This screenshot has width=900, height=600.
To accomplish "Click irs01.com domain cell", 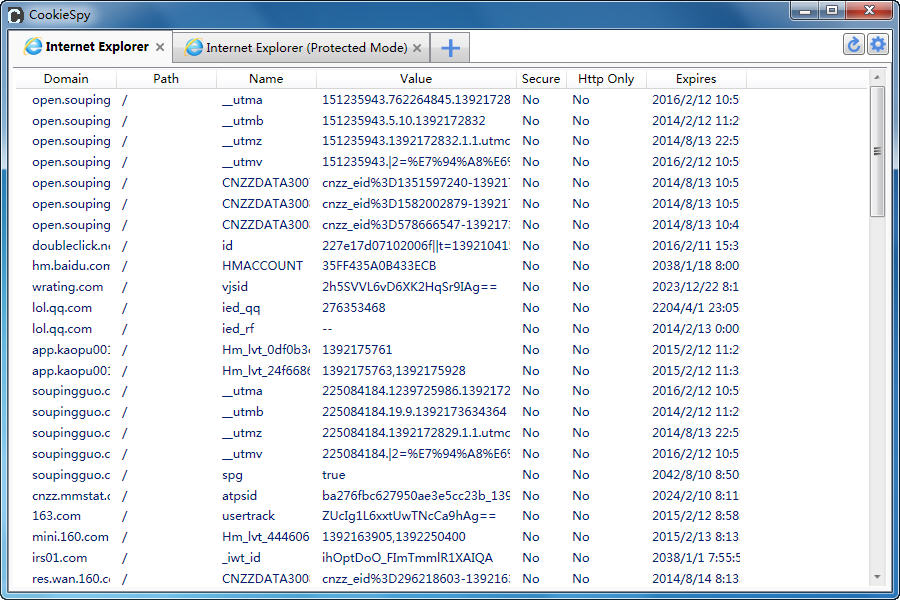I will click(x=60, y=558).
